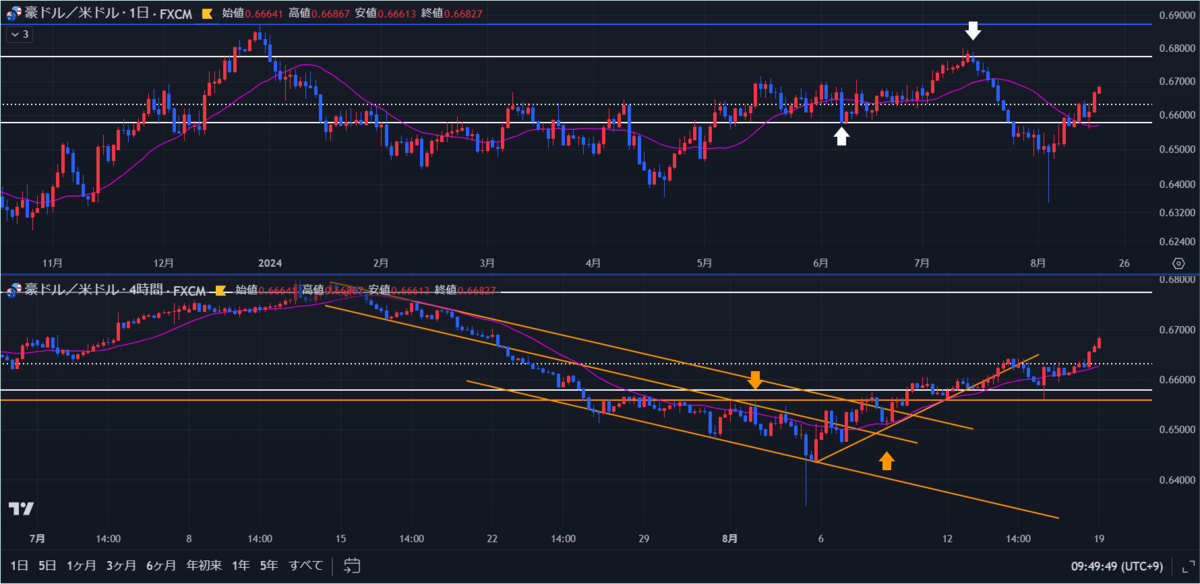Open the go-to-date calendar icon
Image resolution: width=1200 pixels, height=584 pixels.
coord(350,565)
